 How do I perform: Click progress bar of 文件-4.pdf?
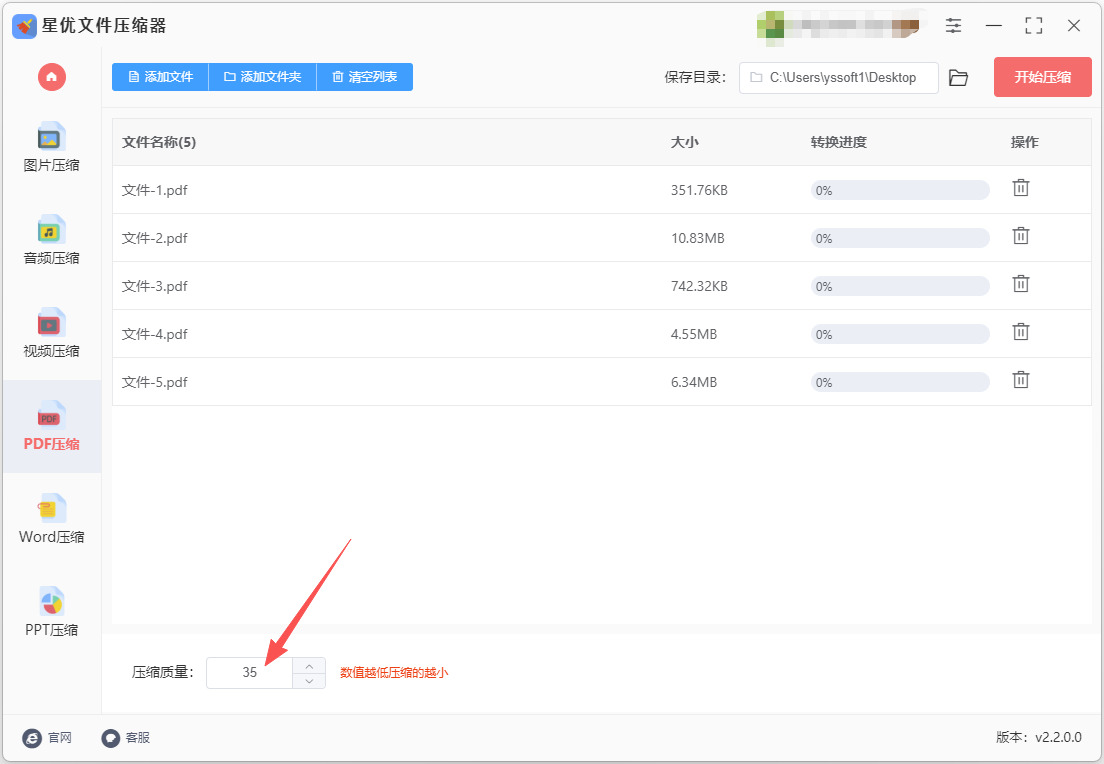pyautogui.click(x=900, y=334)
